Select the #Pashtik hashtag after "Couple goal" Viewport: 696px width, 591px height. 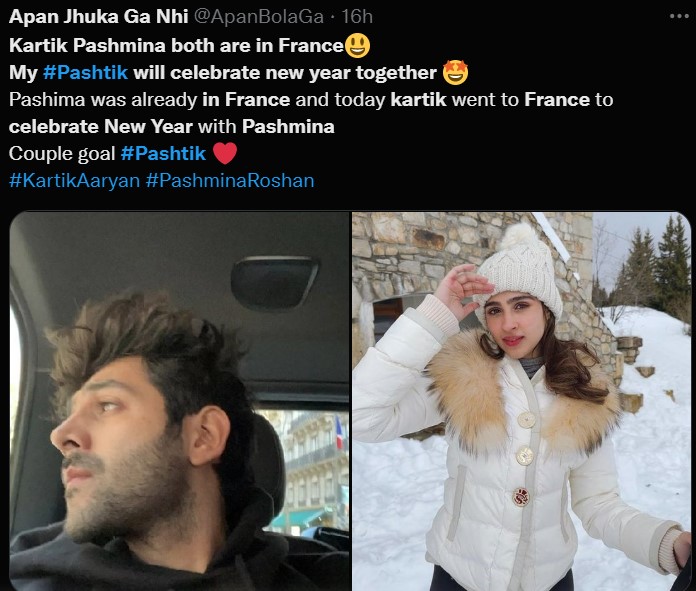click(x=163, y=154)
